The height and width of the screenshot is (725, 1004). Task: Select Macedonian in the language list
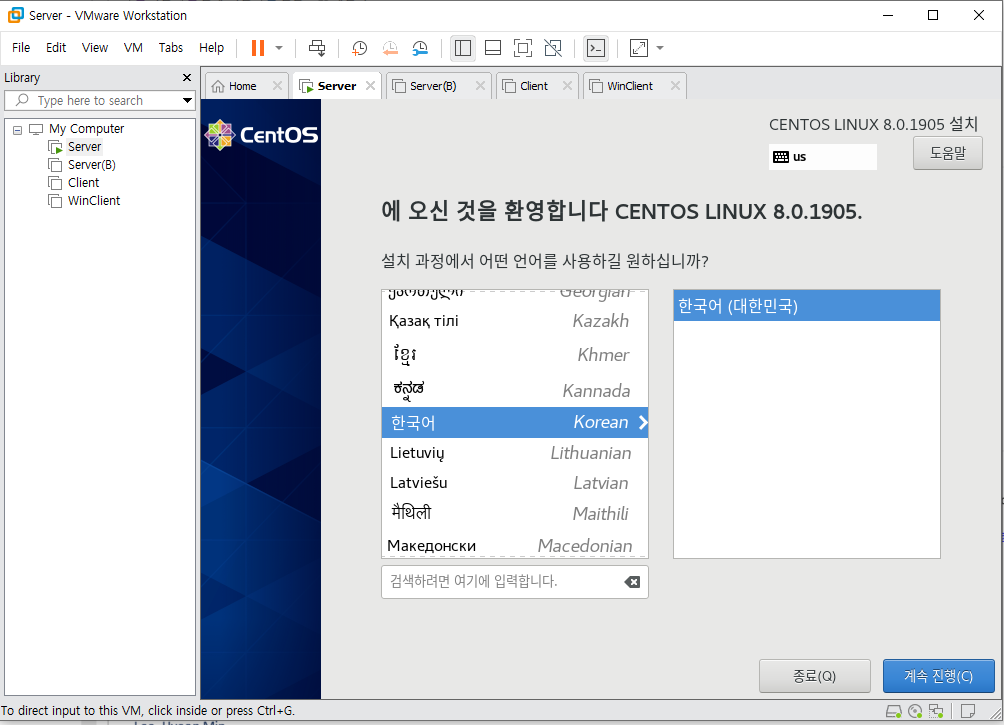tap(515, 545)
